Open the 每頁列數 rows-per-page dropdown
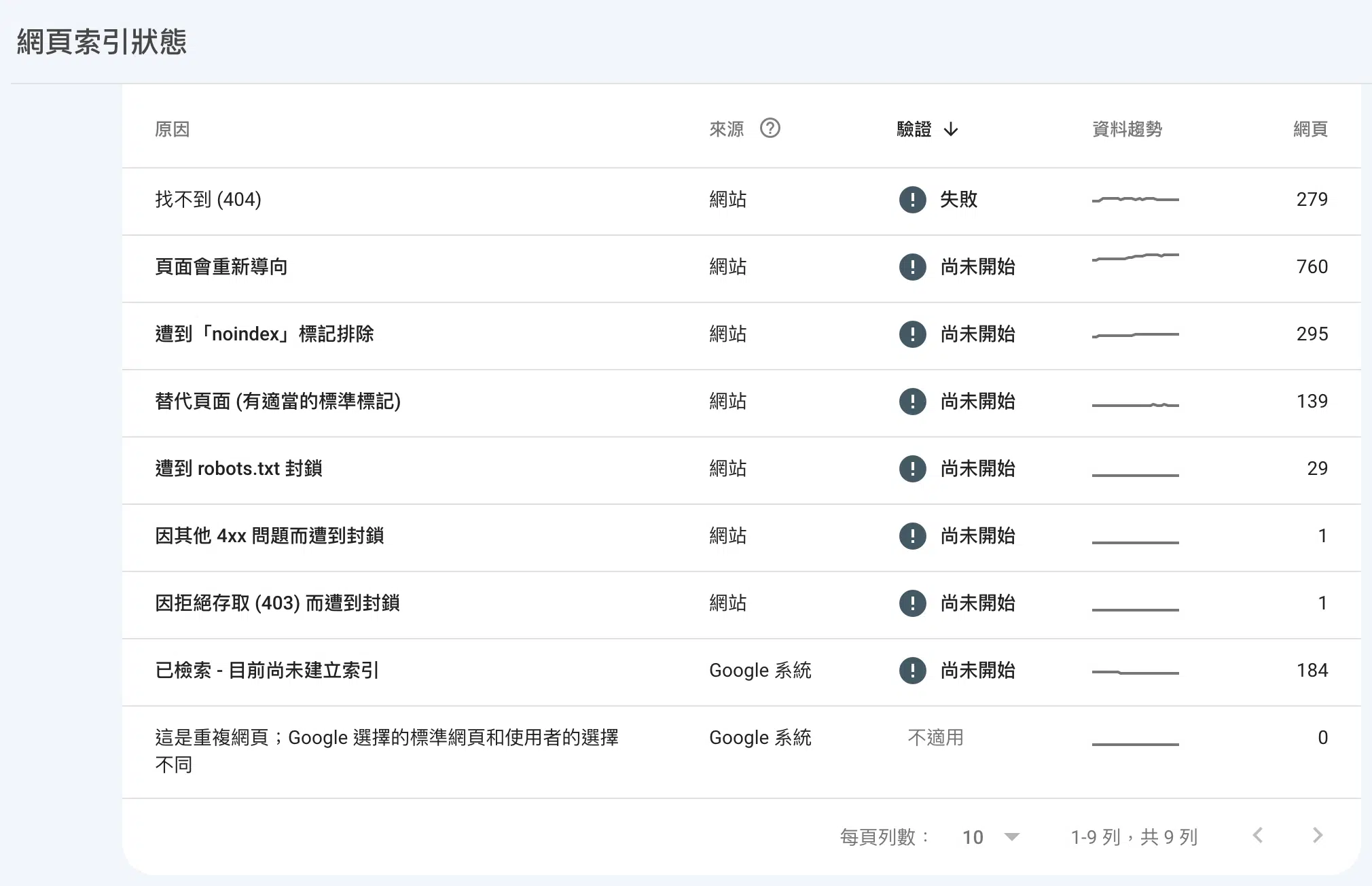 coord(991,837)
